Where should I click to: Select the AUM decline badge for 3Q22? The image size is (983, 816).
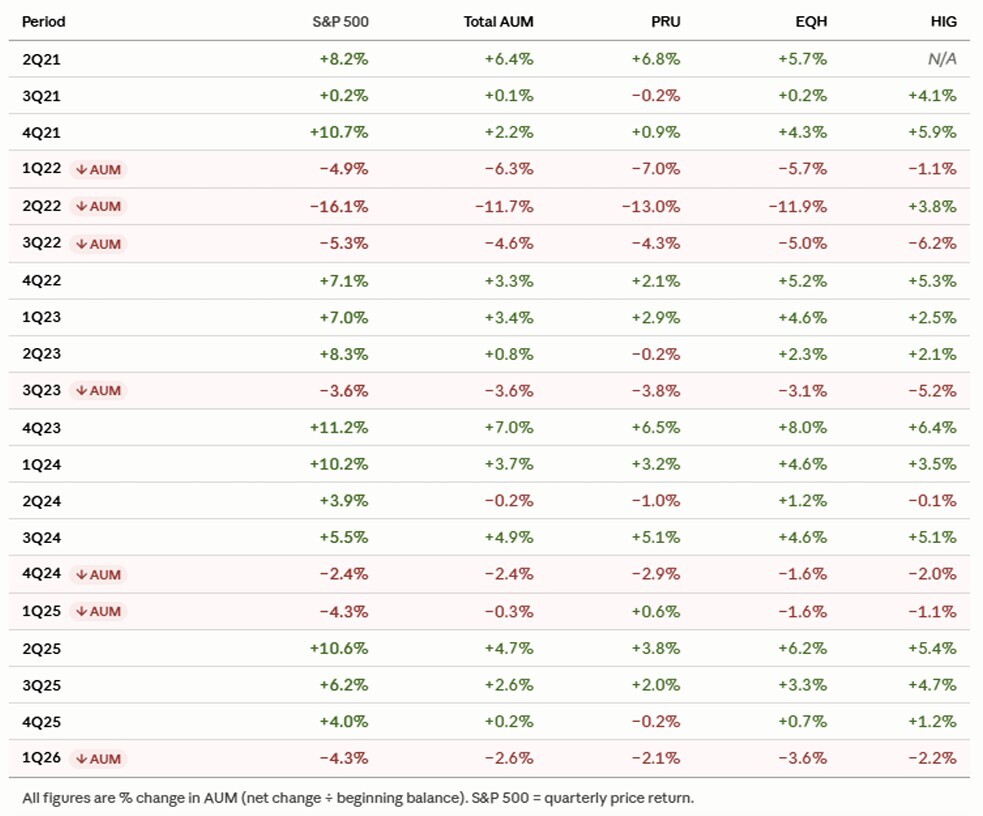(x=98, y=244)
